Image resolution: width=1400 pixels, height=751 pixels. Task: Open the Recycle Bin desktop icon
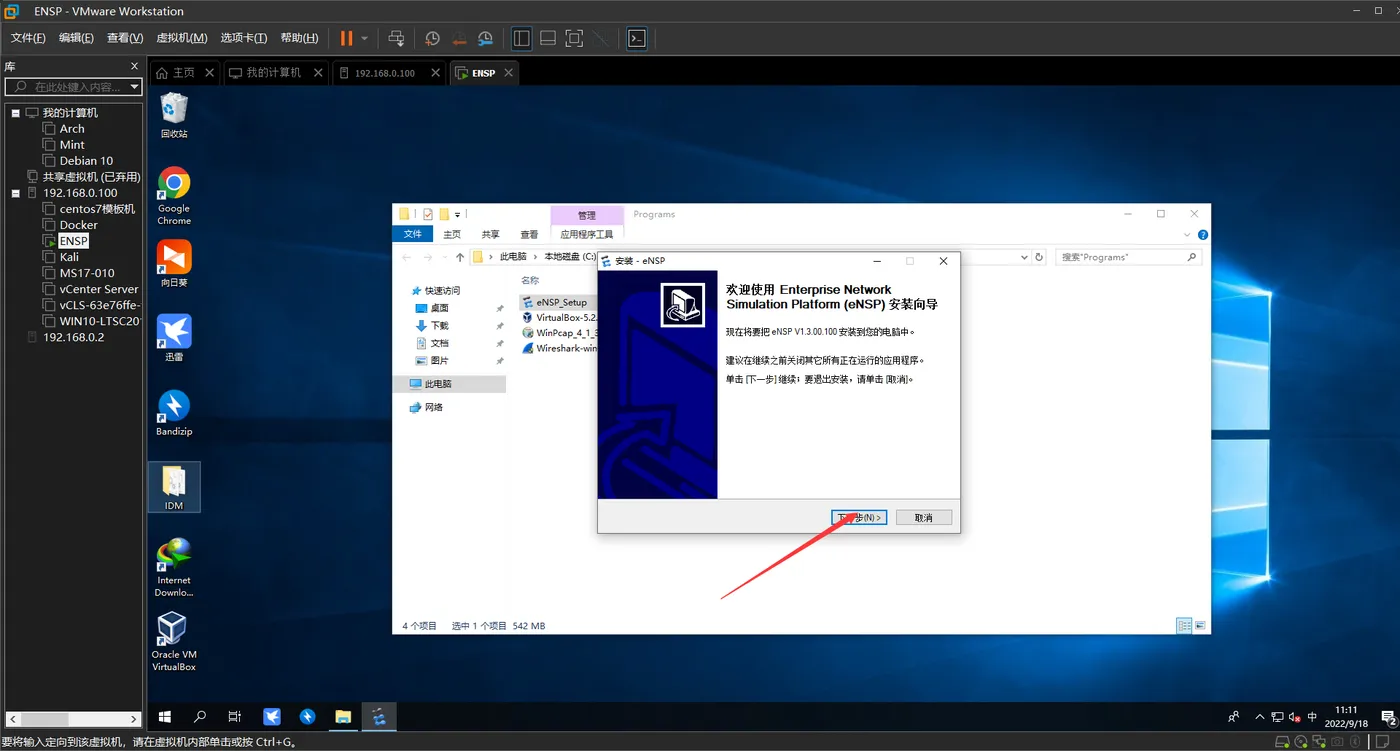[174, 115]
